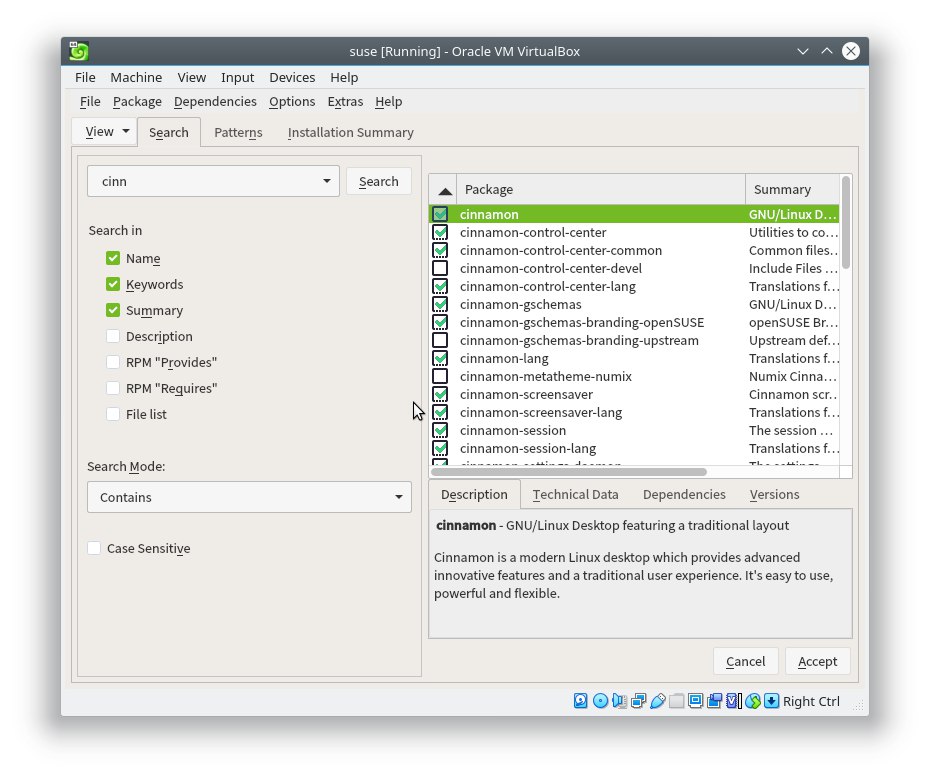Open the Options menu

tap(292, 101)
